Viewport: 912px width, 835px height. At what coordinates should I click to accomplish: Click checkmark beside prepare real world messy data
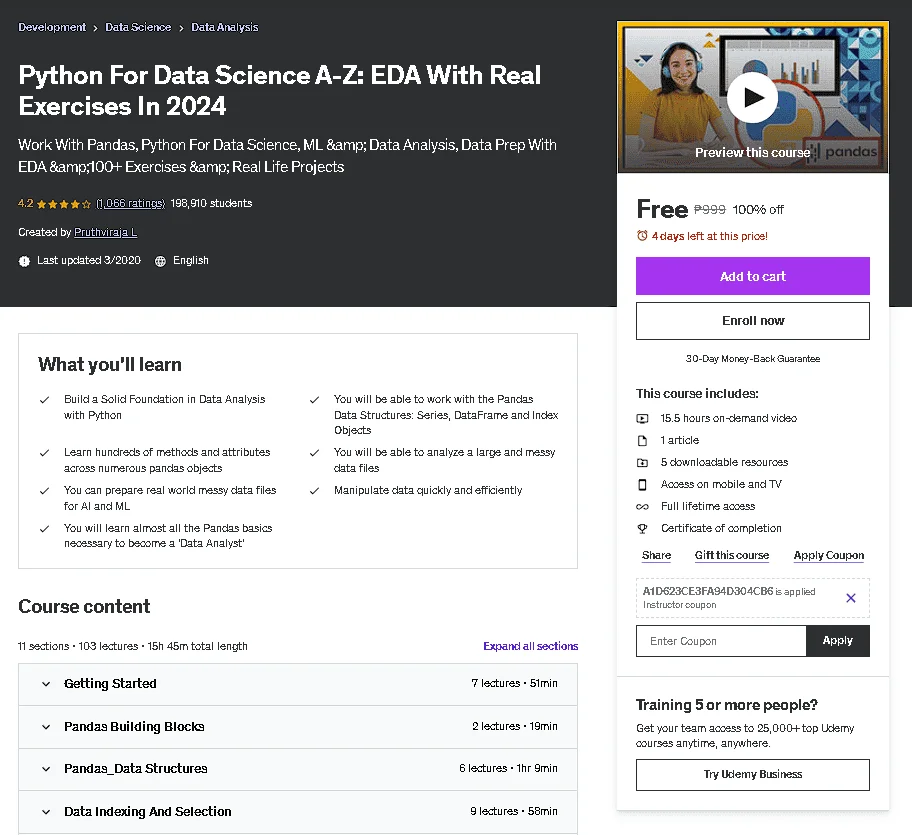[44, 491]
